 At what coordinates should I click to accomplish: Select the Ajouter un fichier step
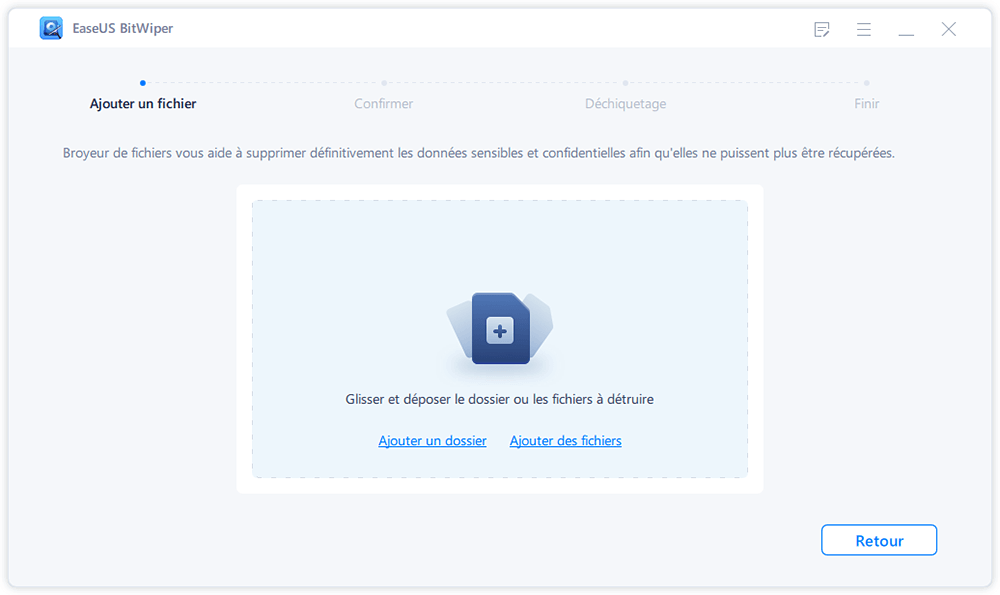[x=143, y=104]
